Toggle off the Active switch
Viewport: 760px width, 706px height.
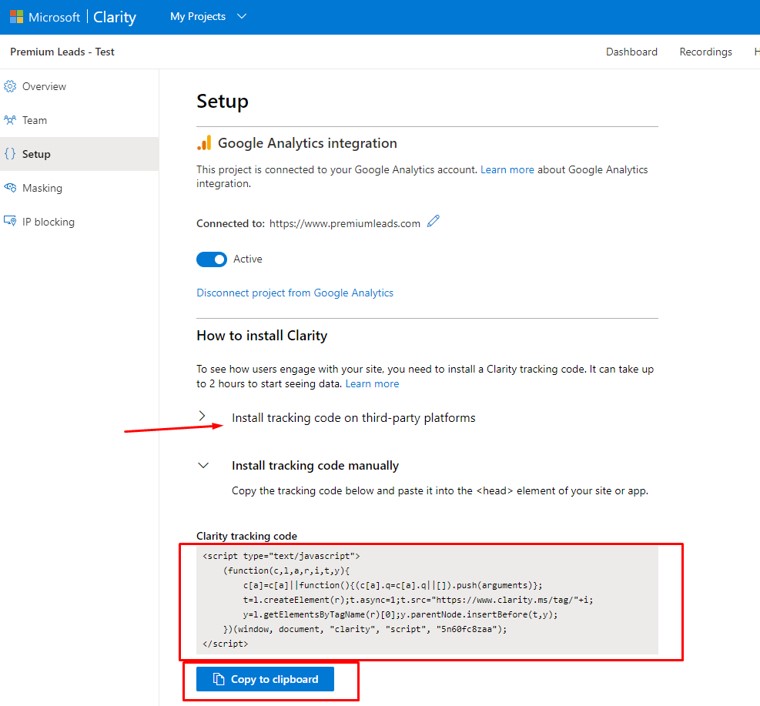pyautogui.click(x=211, y=259)
